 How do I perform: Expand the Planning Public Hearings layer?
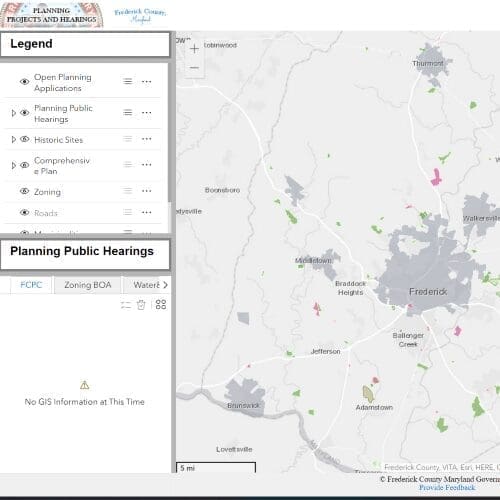point(13,113)
